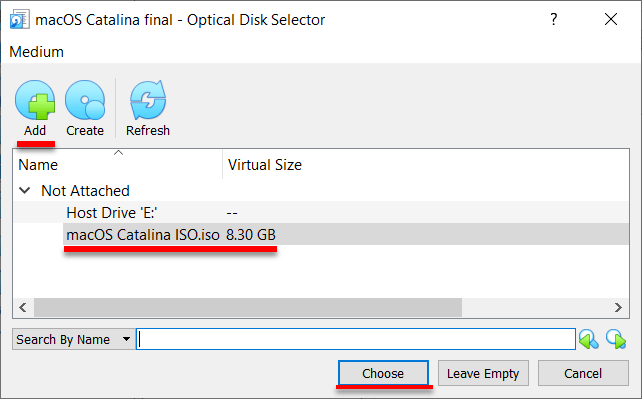Collapse the Not Attached group

tap(25, 191)
